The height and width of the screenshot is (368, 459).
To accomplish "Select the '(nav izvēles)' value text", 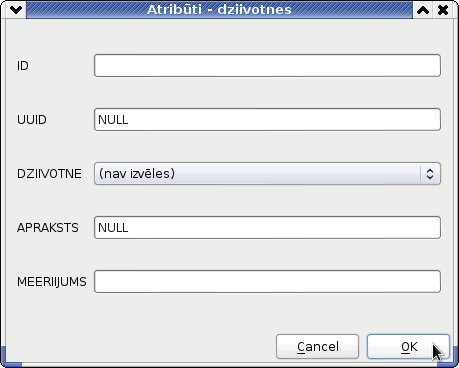I will click(137, 174).
